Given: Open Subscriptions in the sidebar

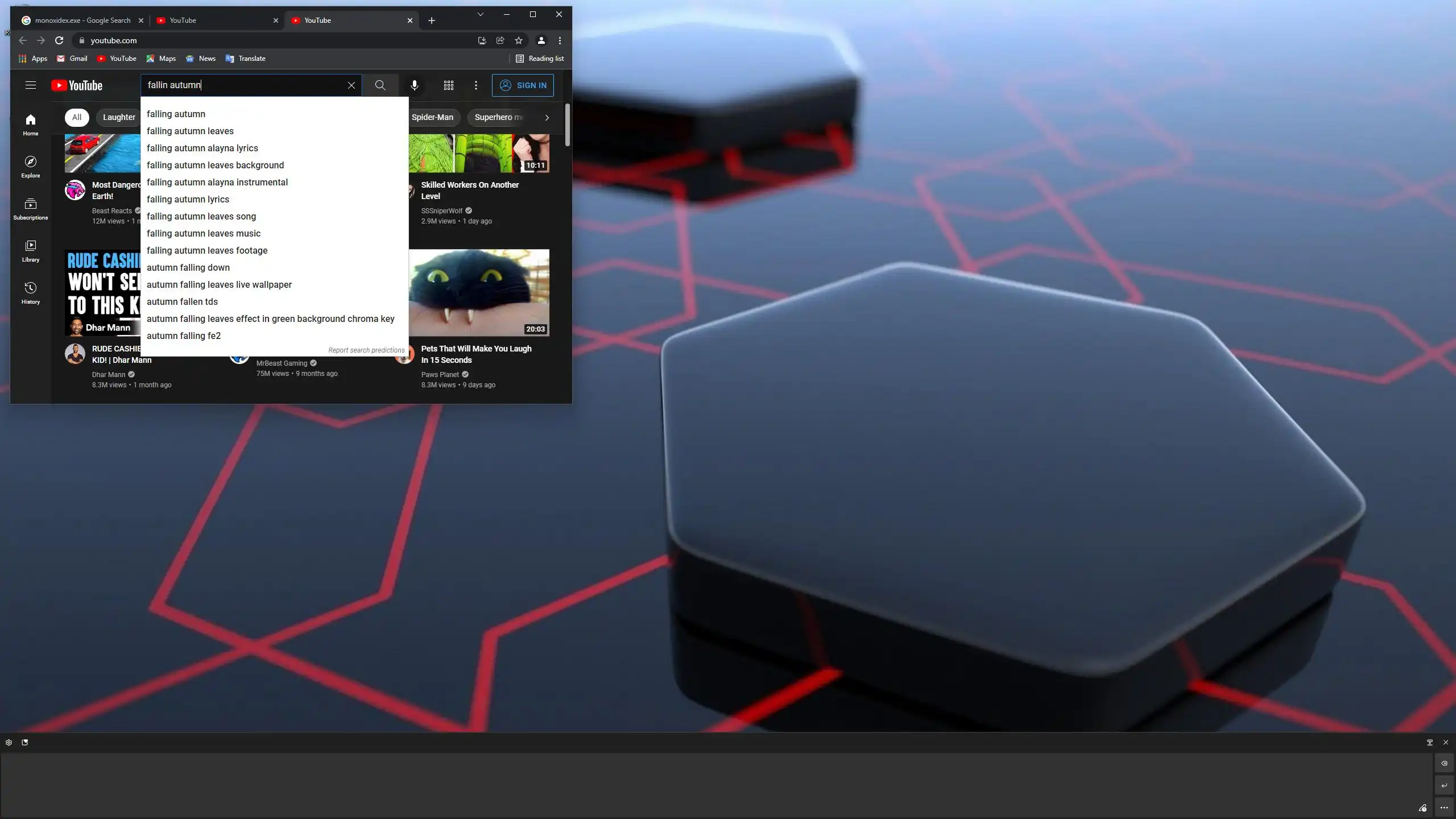Looking at the screenshot, I should (31, 209).
